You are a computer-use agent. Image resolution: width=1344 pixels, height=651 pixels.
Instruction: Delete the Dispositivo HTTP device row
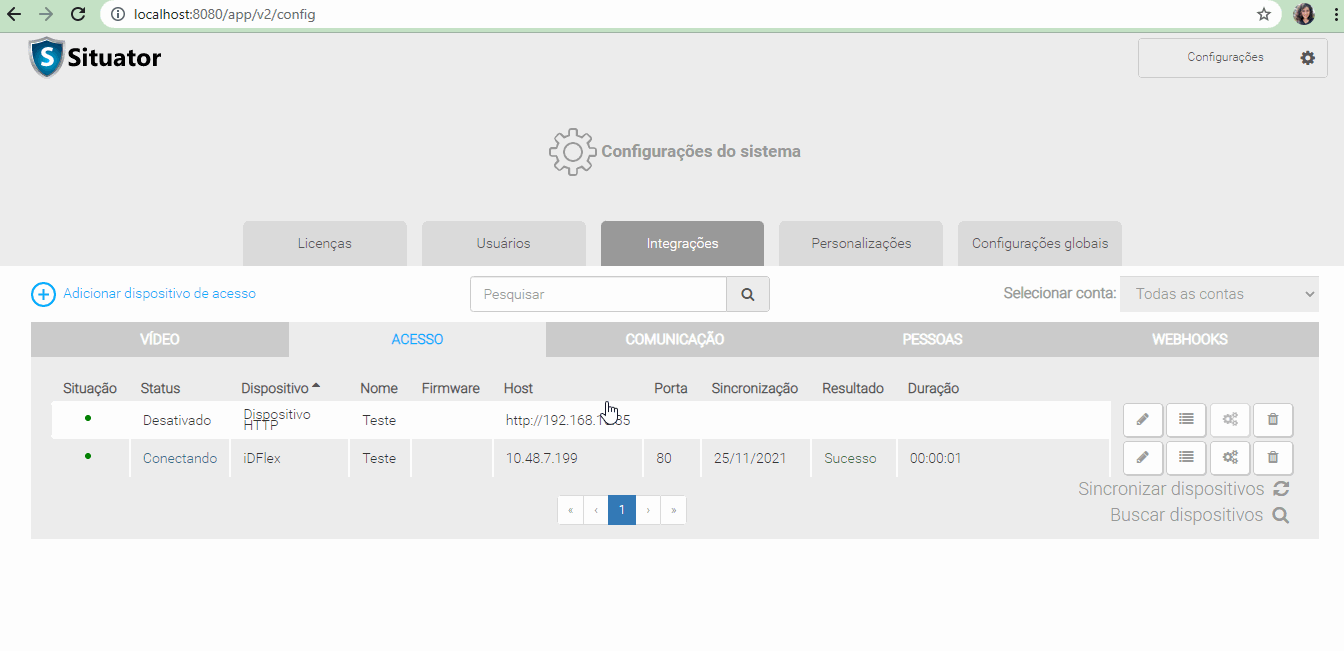point(1272,420)
